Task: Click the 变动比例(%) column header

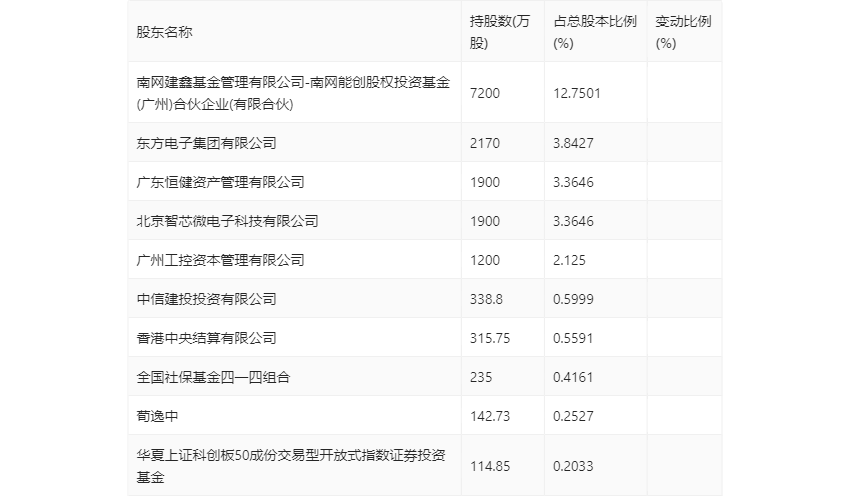Action: click(683, 32)
